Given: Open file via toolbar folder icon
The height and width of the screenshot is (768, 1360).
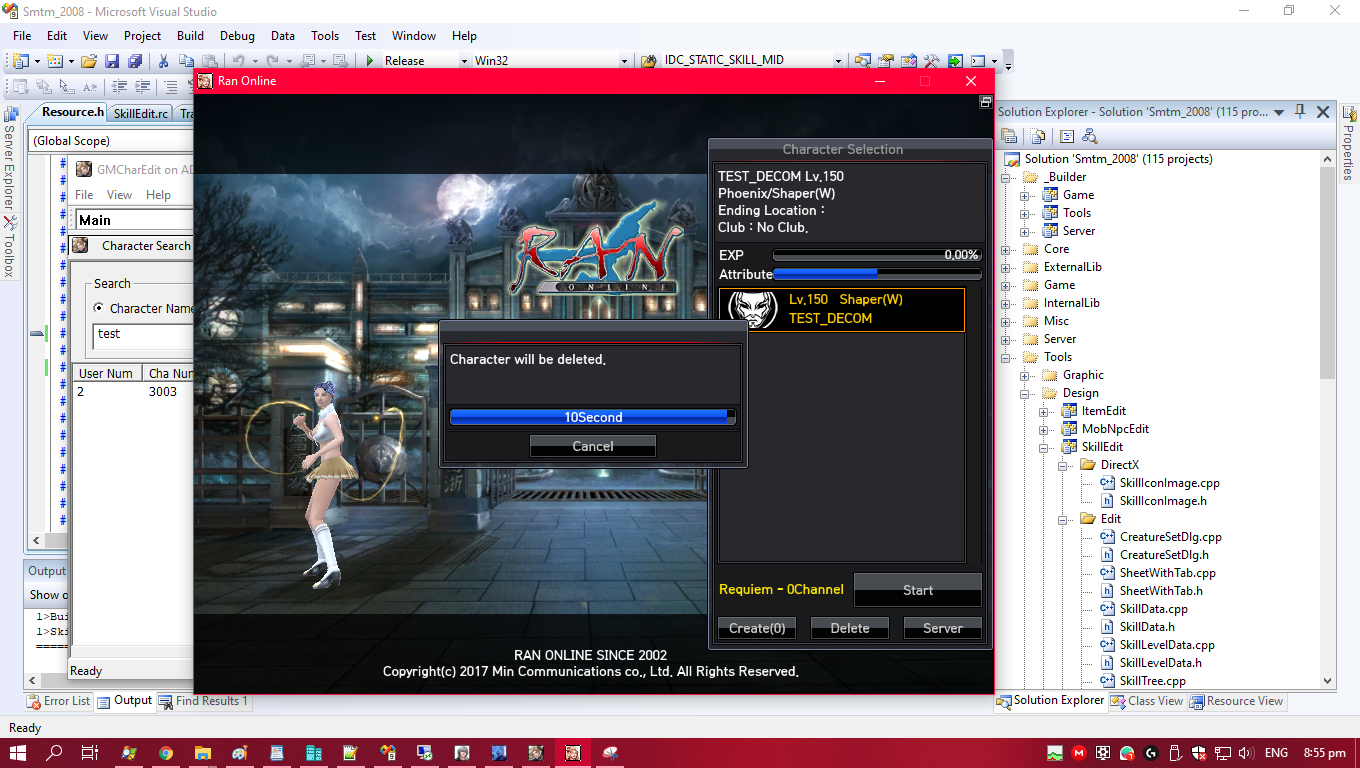Looking at the screenshot, I should point(89,61).
